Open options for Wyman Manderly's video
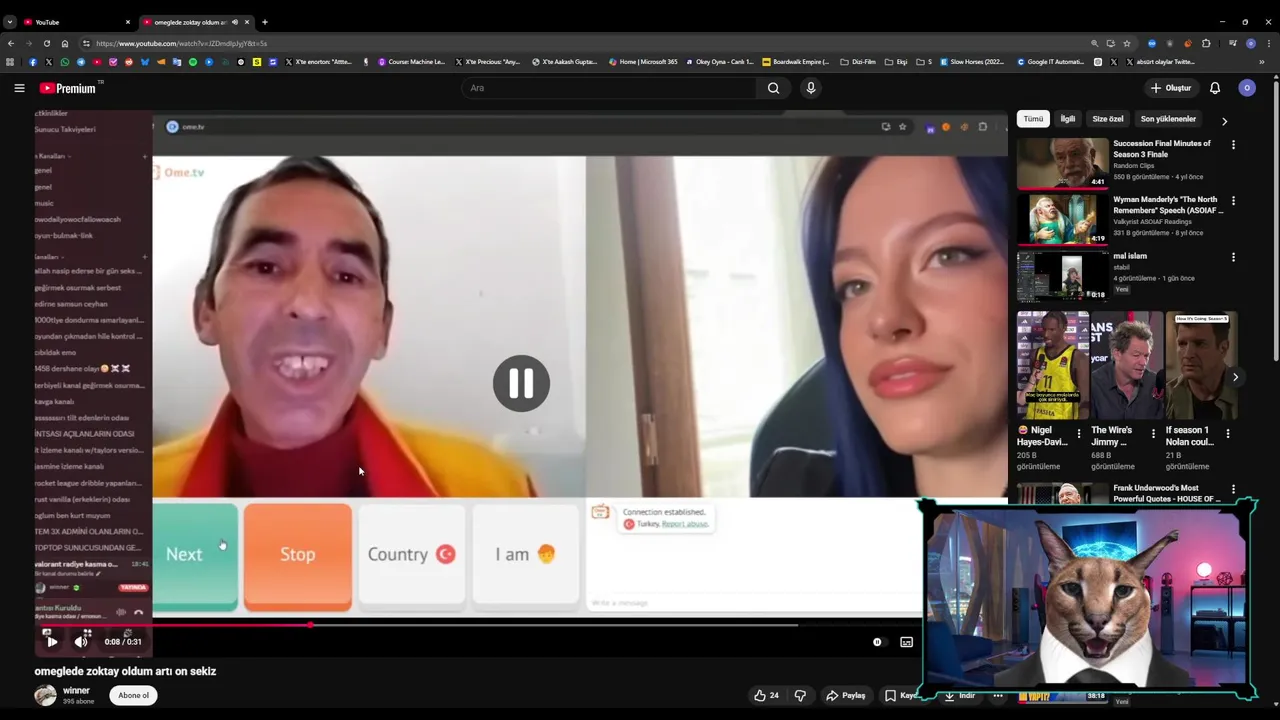This screenshot has height=720, width=1280. pyautogui.click(x=1233, y=201)
